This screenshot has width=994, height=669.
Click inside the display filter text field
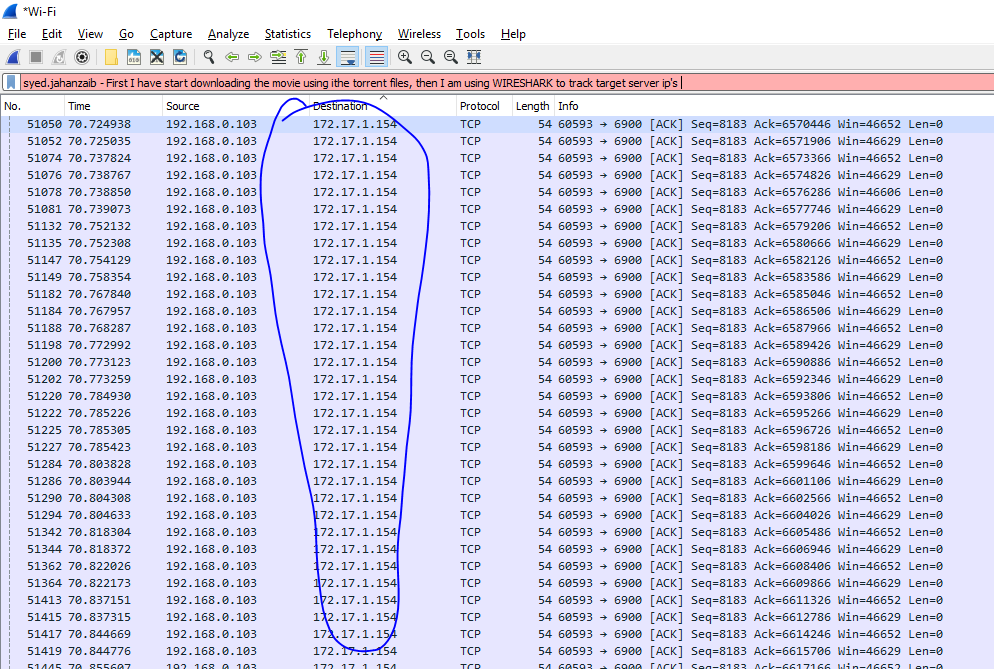coord(800,82)
